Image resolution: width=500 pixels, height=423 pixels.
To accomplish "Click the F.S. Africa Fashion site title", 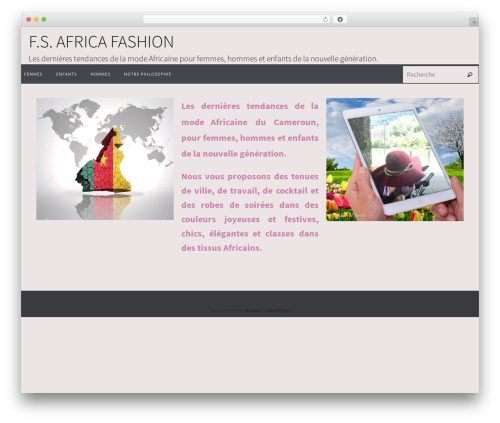I will [x=101, y=42].
